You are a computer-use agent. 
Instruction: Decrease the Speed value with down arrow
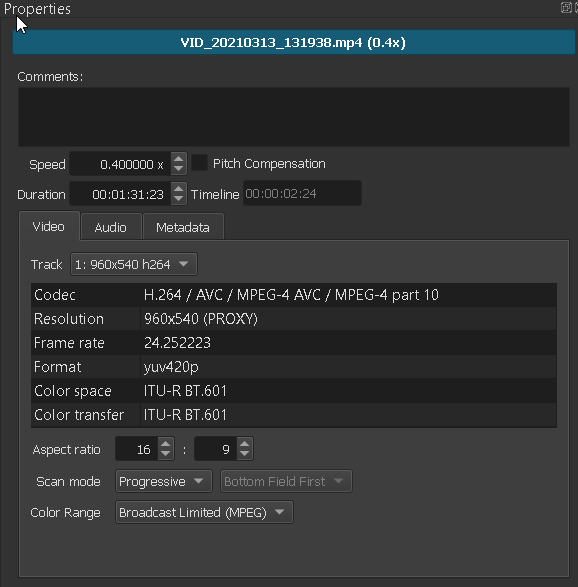coord(179,169)
